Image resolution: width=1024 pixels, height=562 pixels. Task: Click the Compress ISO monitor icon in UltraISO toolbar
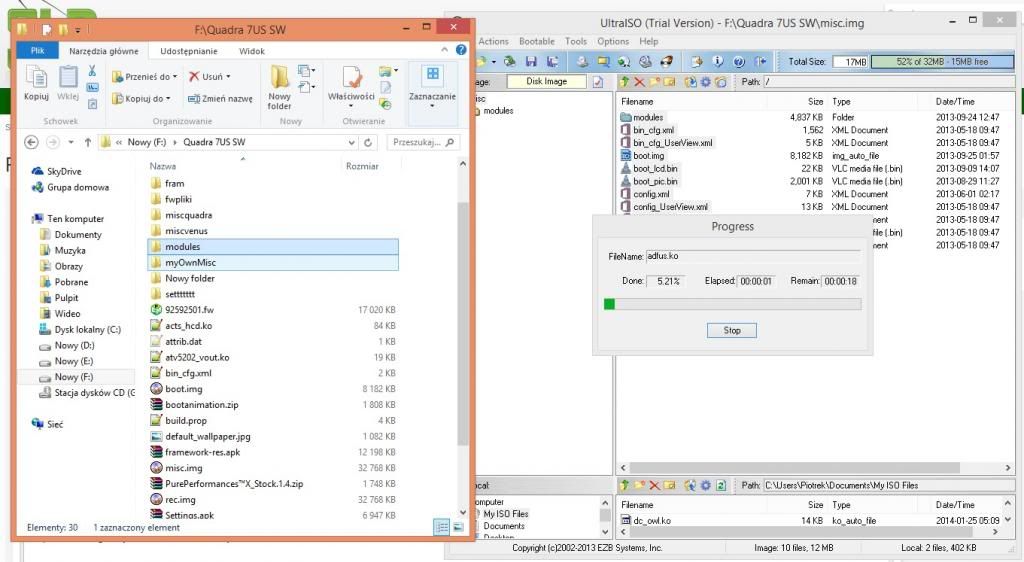click(603, 61)
